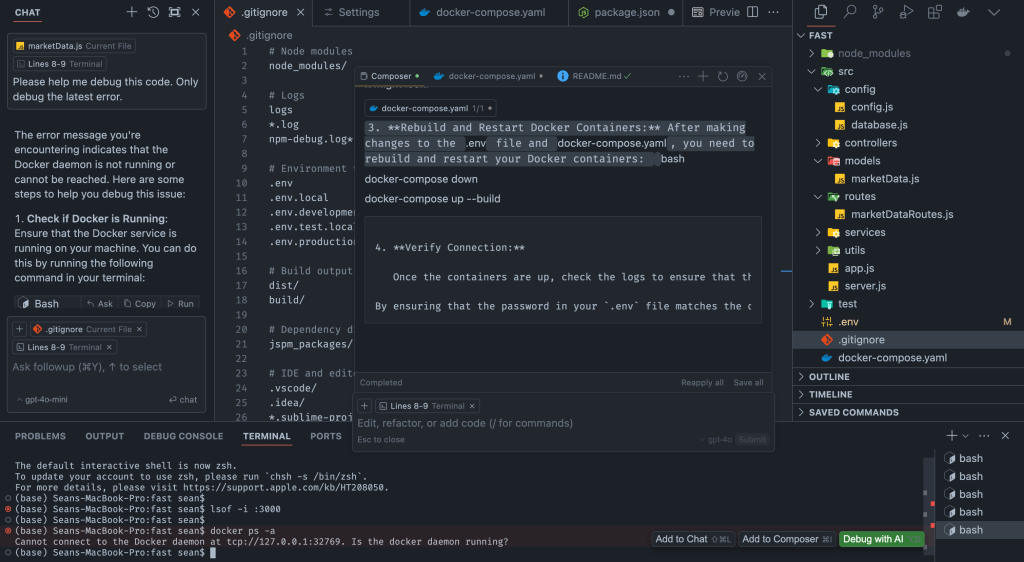Screen dimensions: 1024x562
Task: Open the Docker view icon
Action: (963, 12)
